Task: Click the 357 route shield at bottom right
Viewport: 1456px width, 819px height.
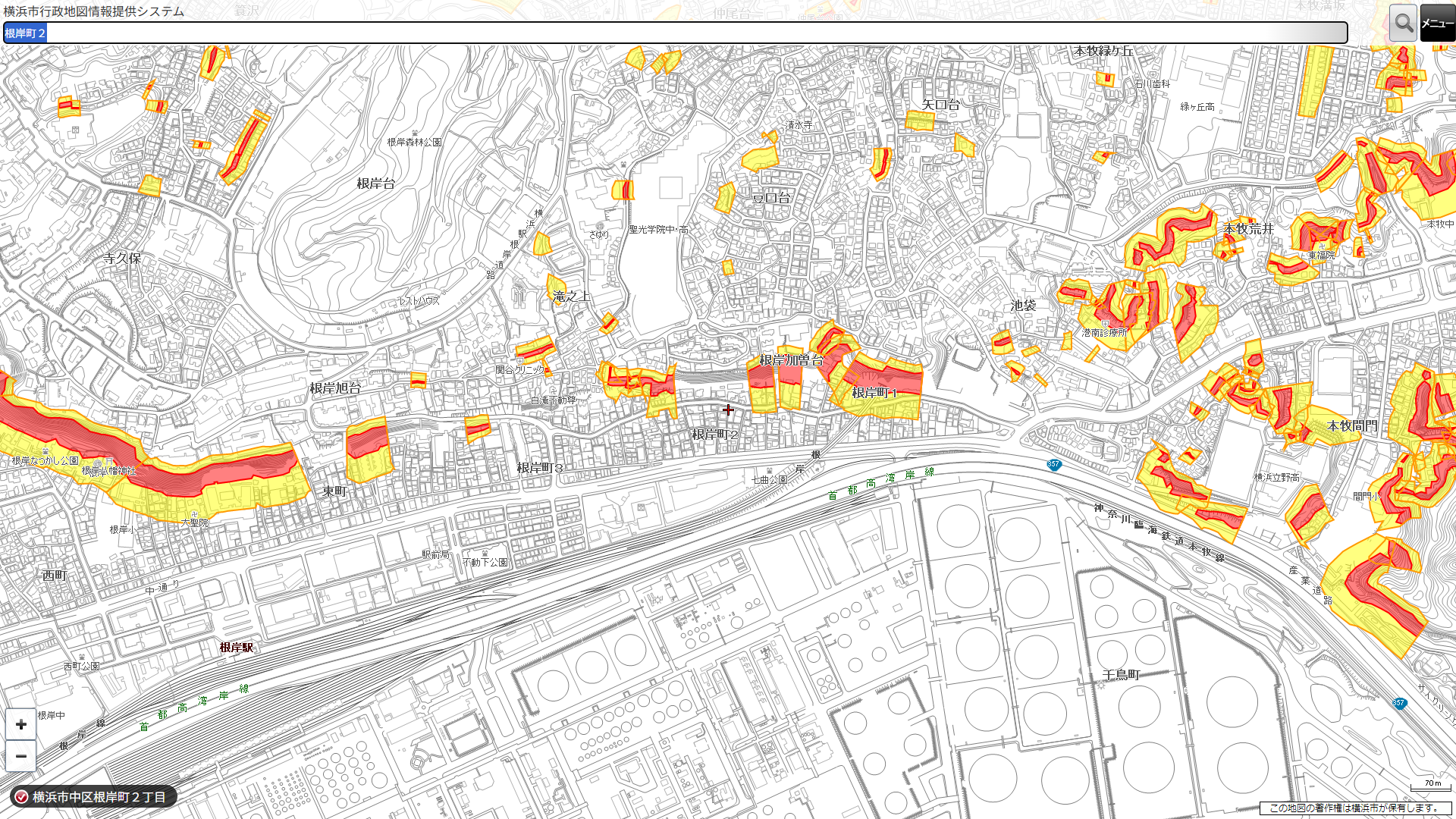Action: point(1398,703)
